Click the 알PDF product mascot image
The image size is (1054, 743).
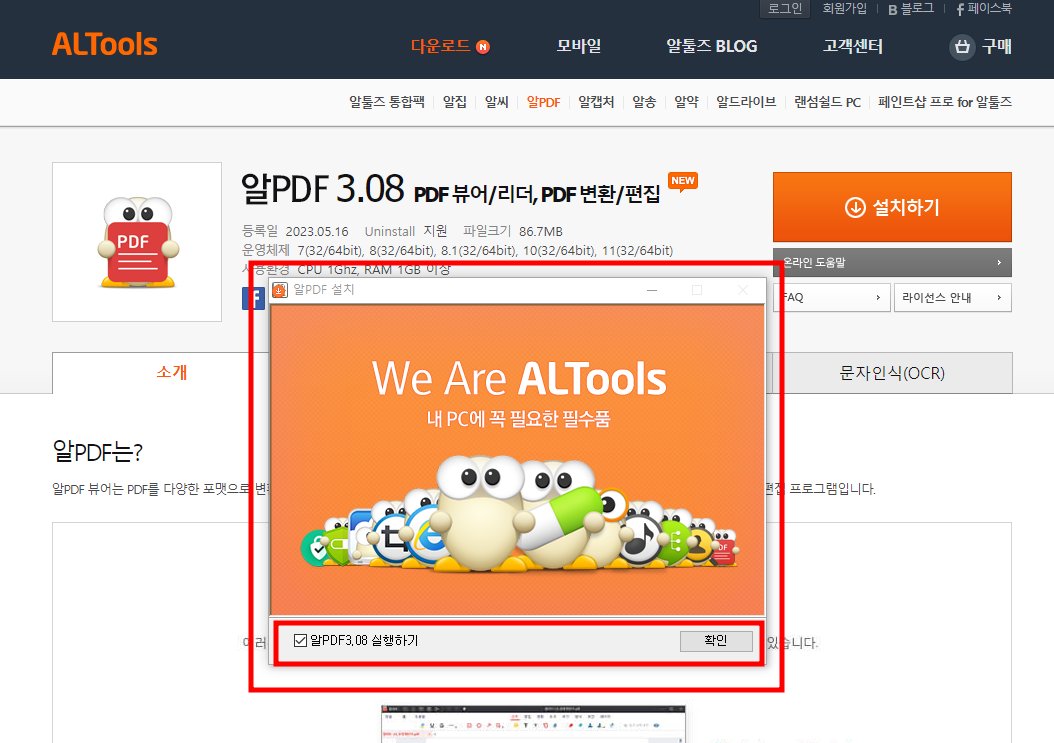pyautogui.click(x=137, y=242)
